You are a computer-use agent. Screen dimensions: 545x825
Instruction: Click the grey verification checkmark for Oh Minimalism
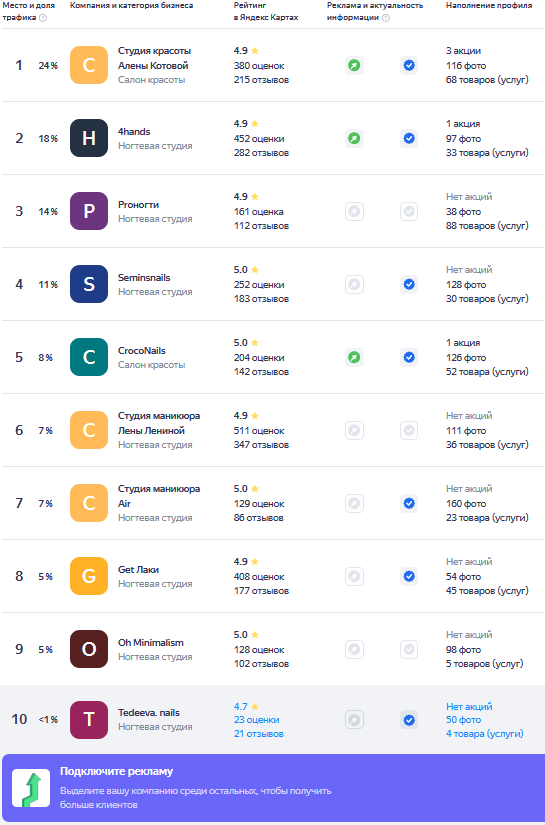coord(409,649)
